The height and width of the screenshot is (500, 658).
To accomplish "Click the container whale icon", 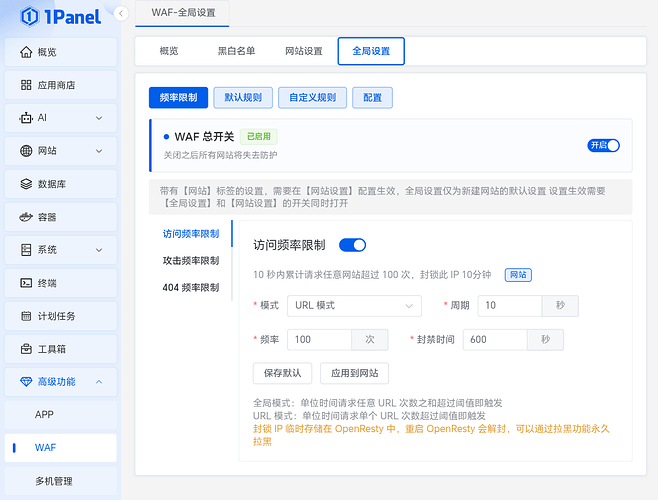I will click(x=26, y=217).
